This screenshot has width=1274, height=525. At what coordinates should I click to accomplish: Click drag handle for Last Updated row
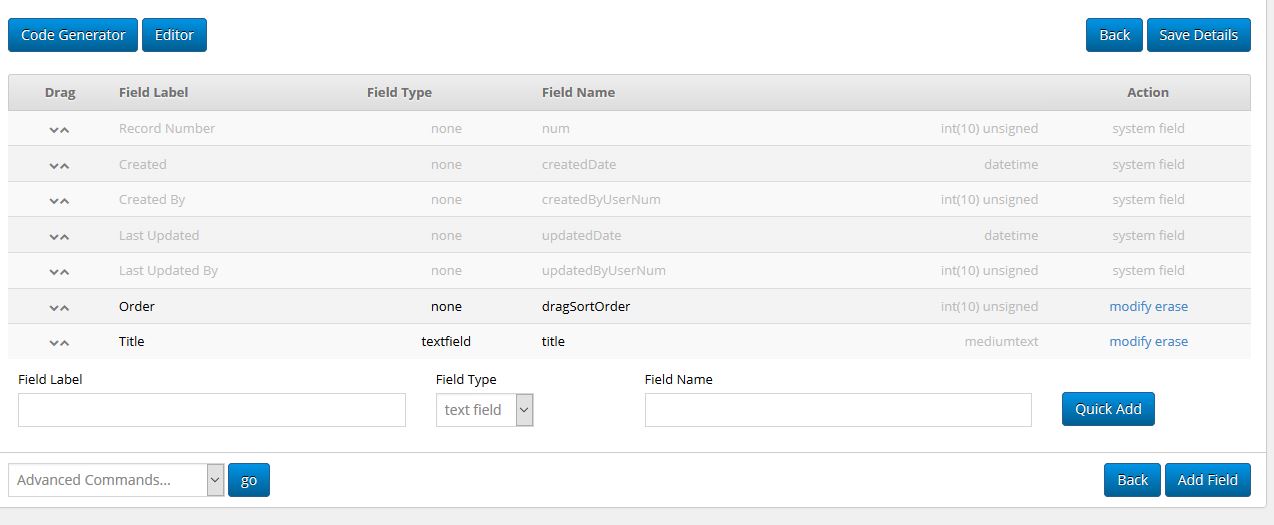pos(59,236)
